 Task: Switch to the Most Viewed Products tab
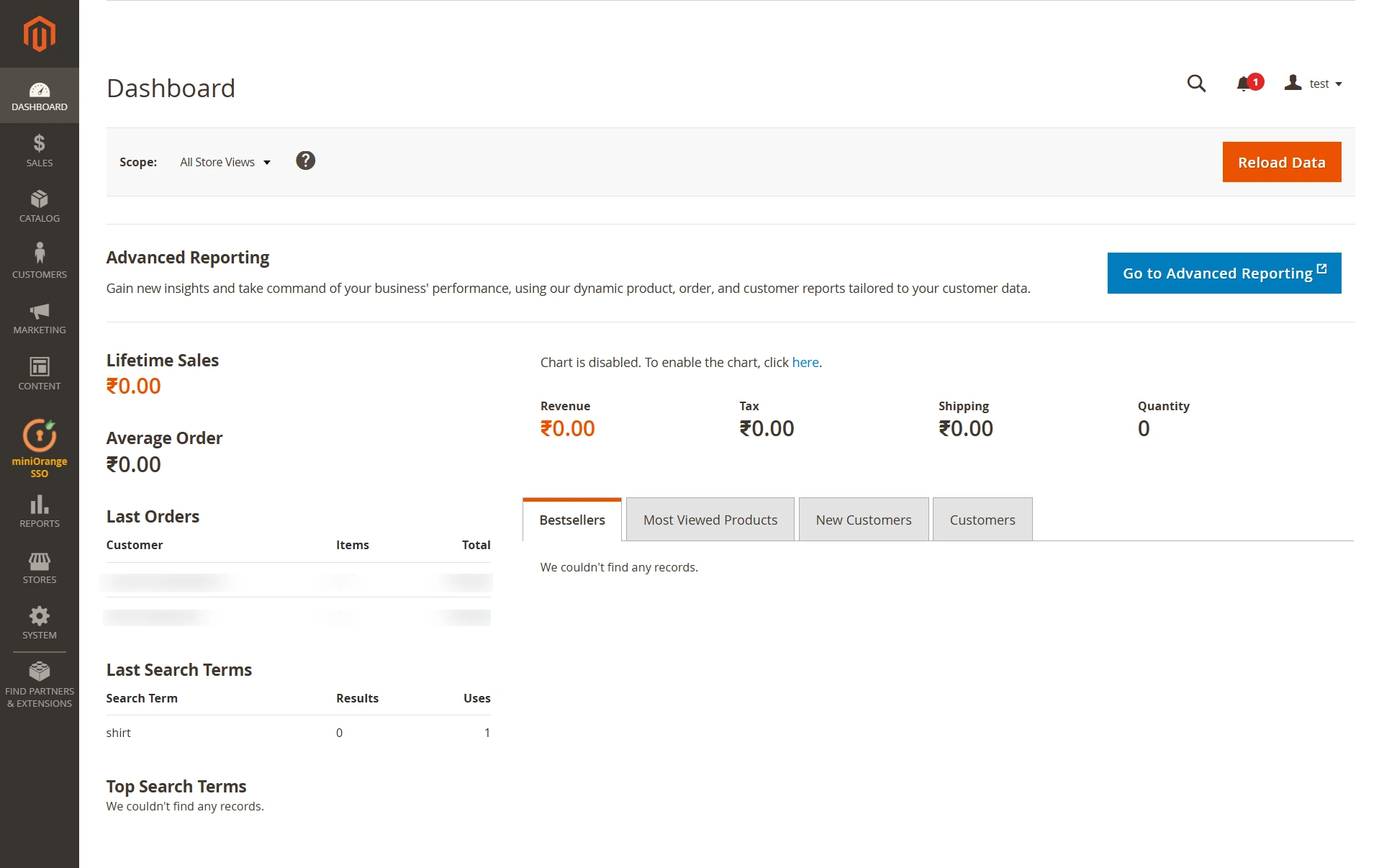(x=710, y=519)
